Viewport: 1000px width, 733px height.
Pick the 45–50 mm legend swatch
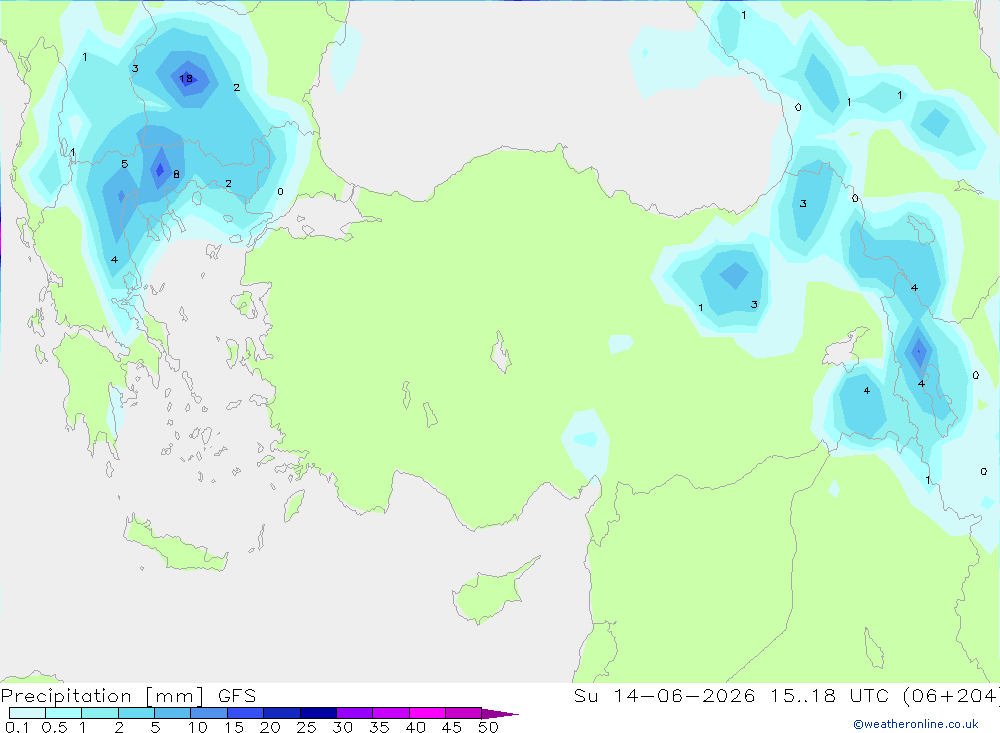pos(463,713)
